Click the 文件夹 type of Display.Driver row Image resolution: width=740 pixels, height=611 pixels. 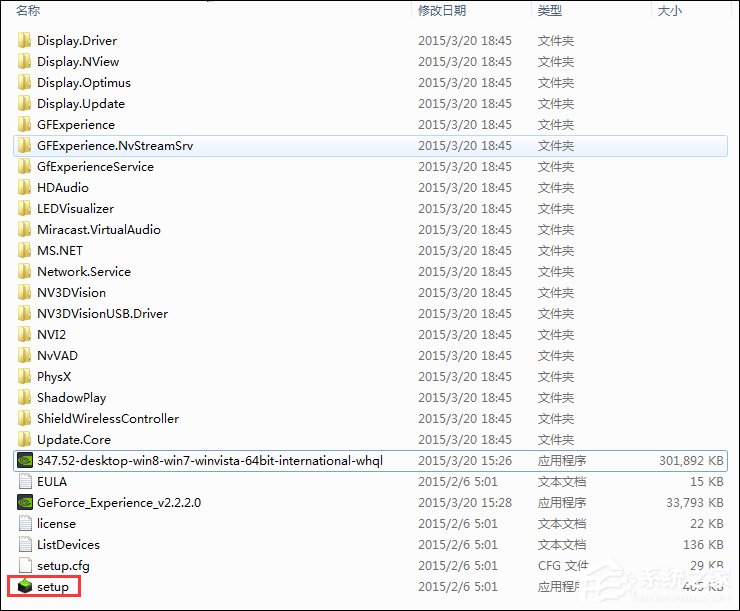[555, 41]
